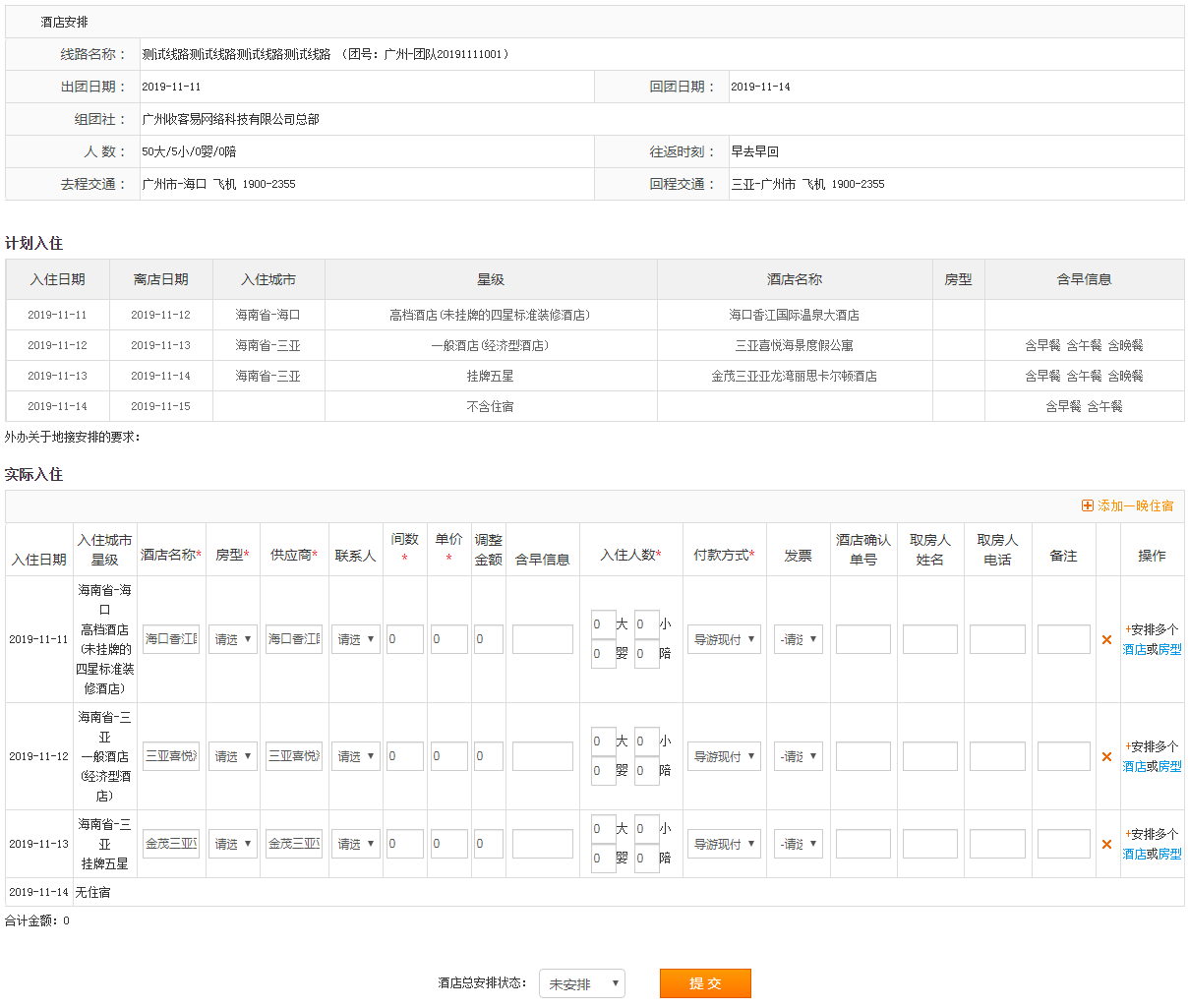Click the orange plus icon for 添加一晚住宿

click(1087, 505)
